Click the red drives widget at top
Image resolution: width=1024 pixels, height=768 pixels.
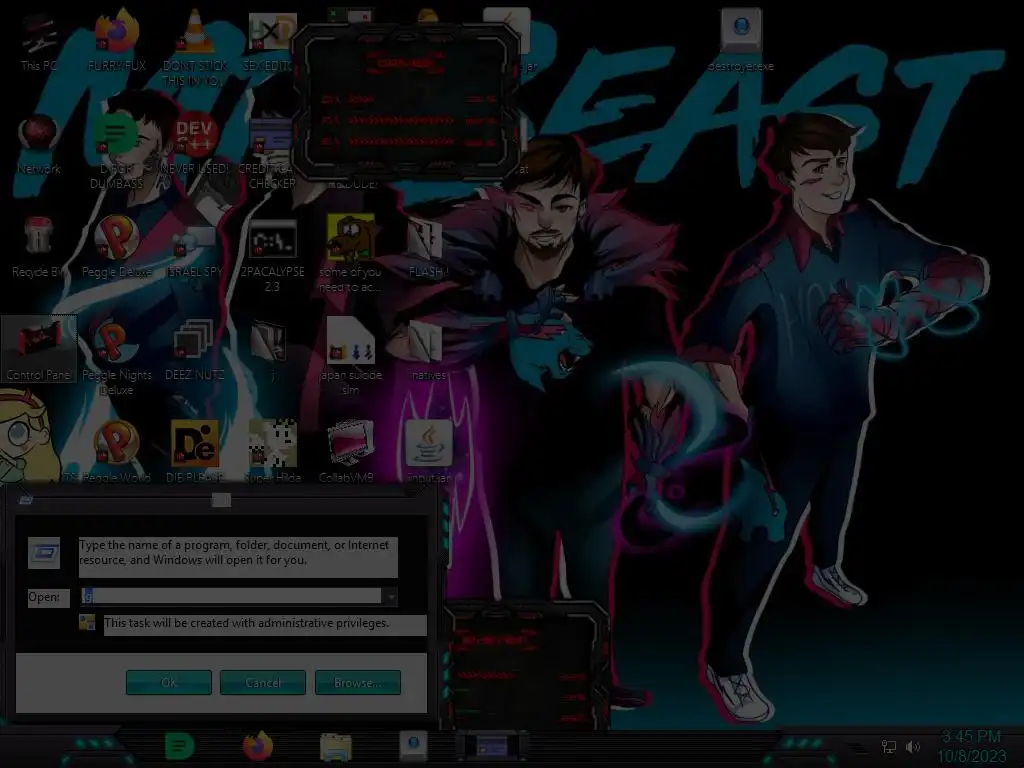point(406,101)
